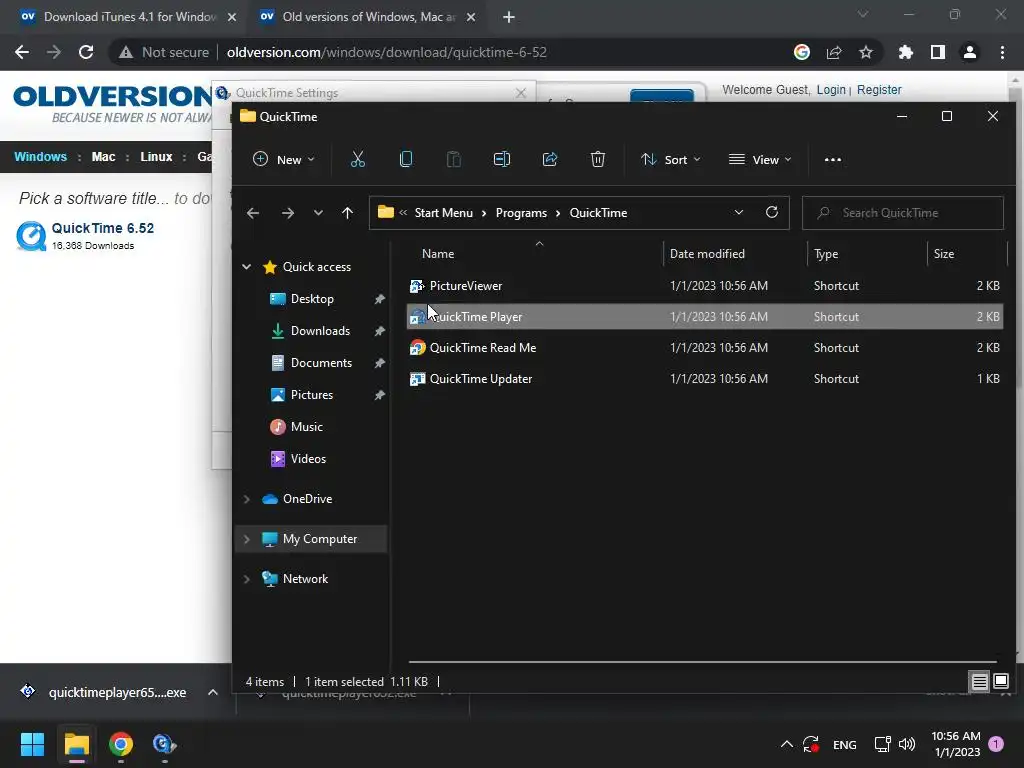The width and height of the screenshot is (1024, 768).
Task: Switch to large thumbnails view icon
Action: click(x=1001, y=682)
